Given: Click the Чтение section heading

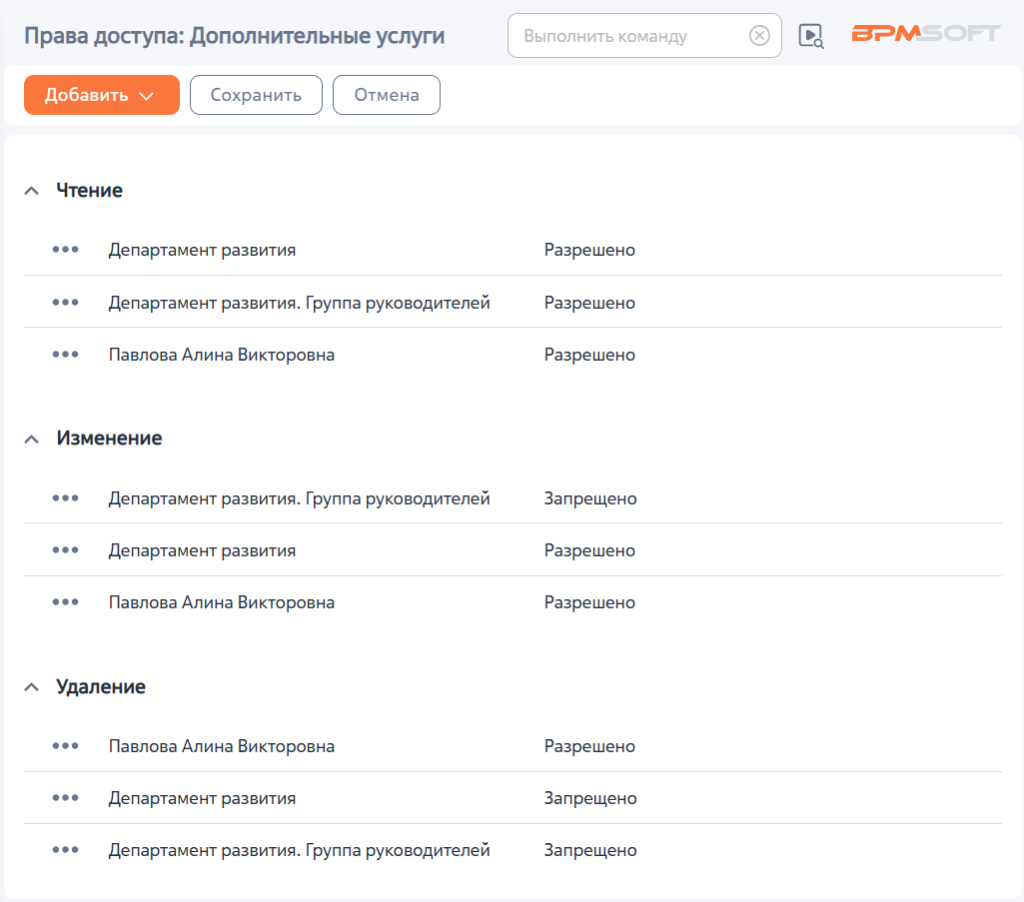Looking at the screenshot, I should pyautogui.click(x=89, y=190).
